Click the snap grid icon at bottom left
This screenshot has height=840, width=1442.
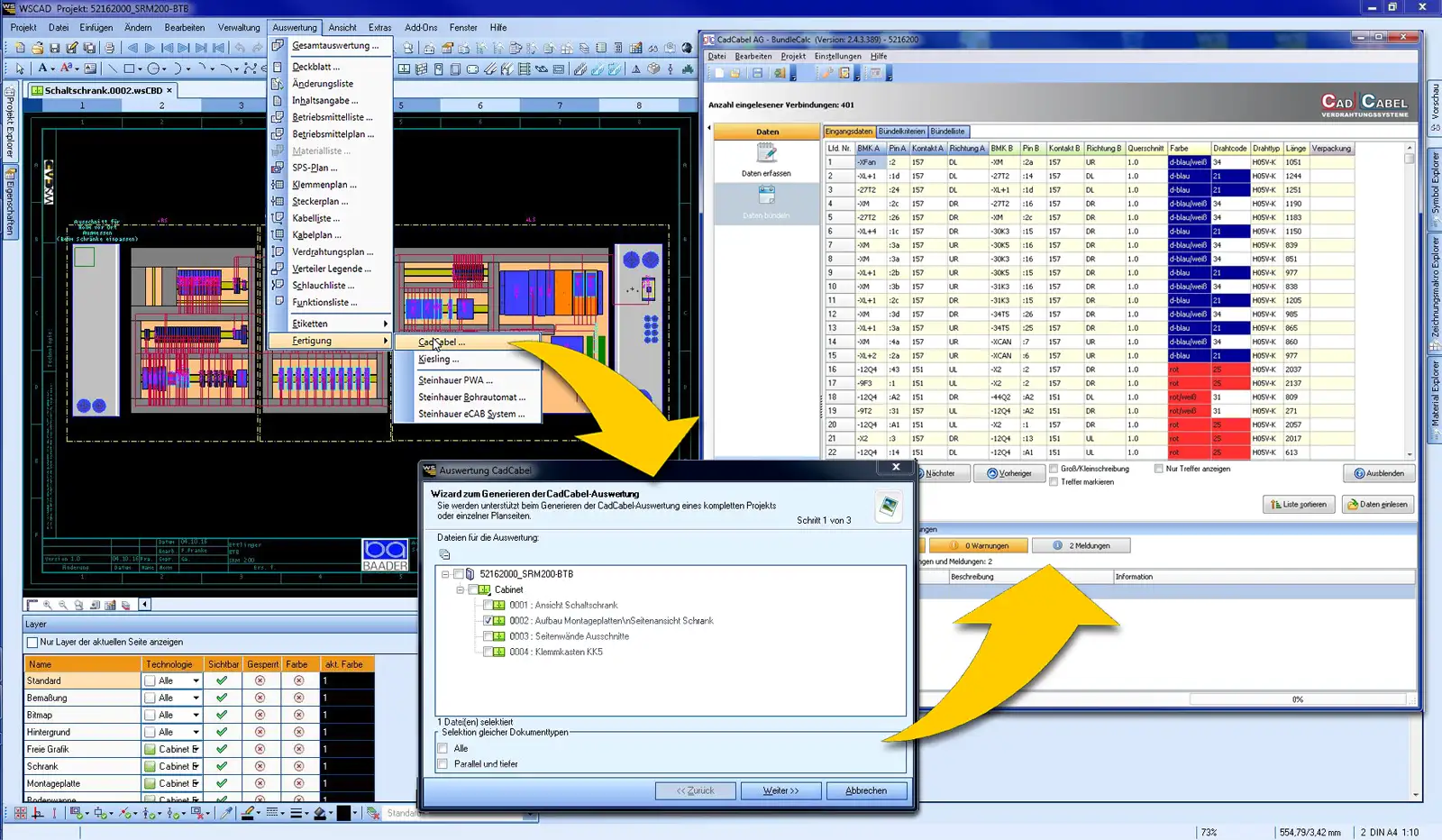pos(20,813)
